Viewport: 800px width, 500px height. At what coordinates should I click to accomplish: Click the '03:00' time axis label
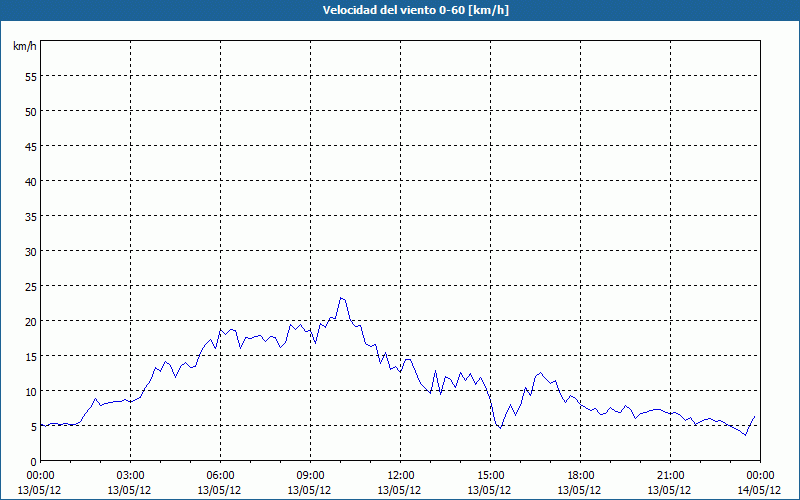click(130, 476)
